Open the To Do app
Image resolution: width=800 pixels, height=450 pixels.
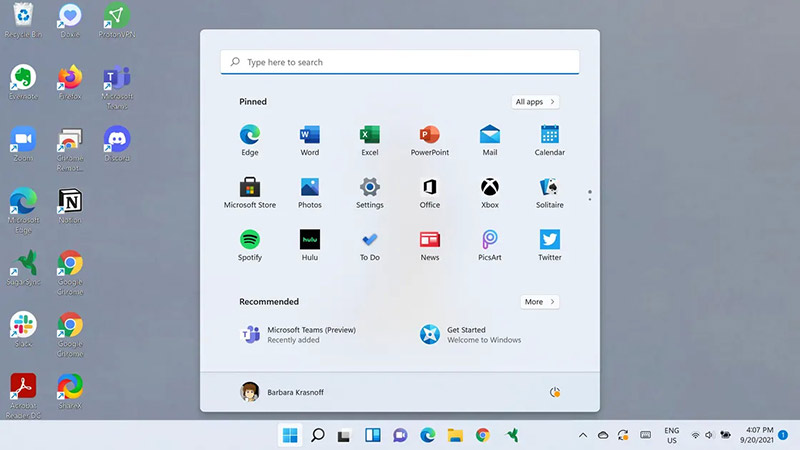(x=369, y=245)
